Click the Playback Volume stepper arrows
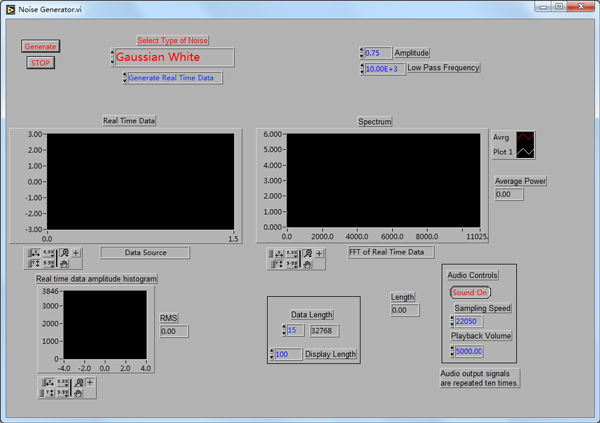Viewport: 600px width, 423px height. pyautogui.click(x=452, y=351)
